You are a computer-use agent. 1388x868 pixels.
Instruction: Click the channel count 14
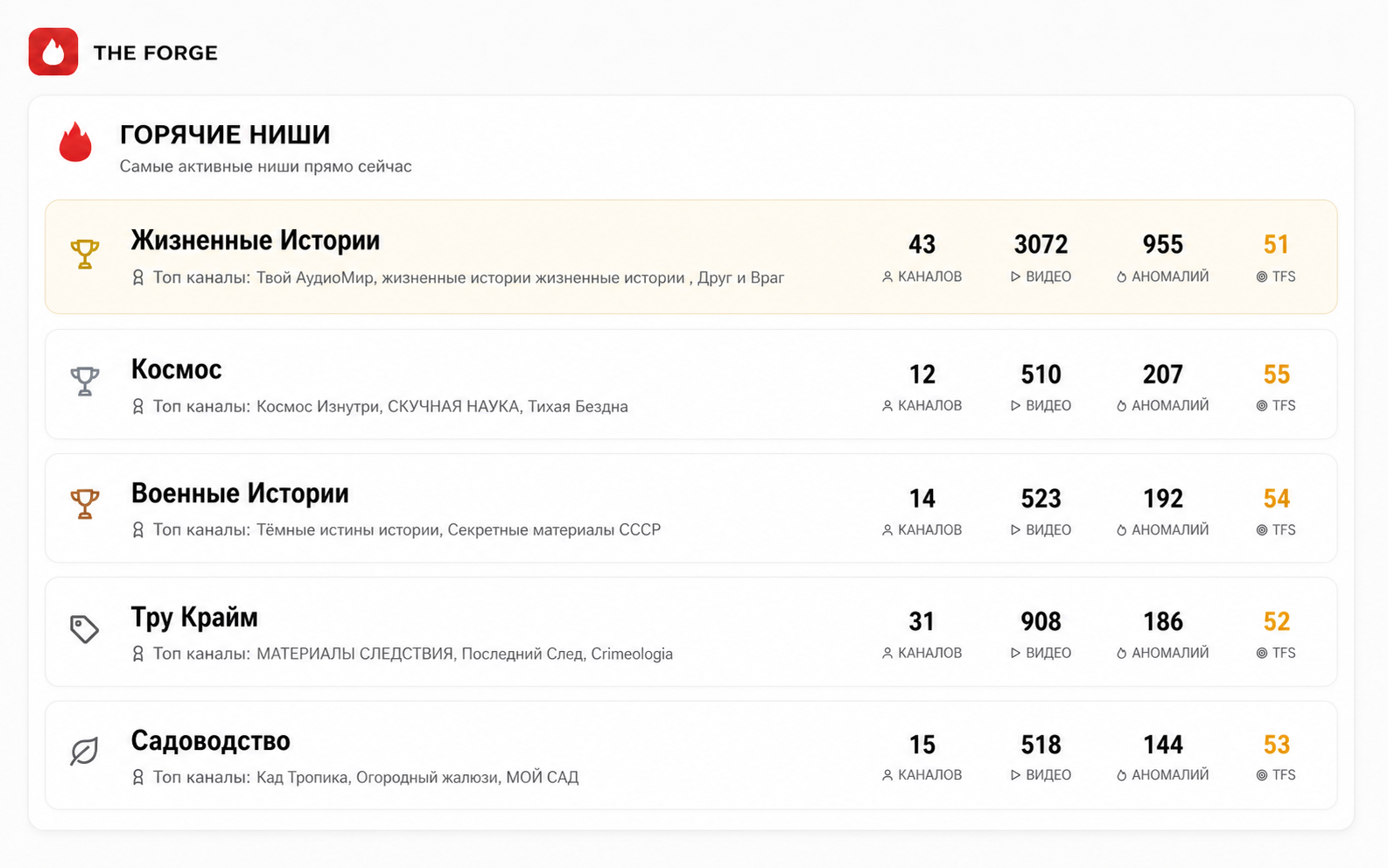(922, 499)
